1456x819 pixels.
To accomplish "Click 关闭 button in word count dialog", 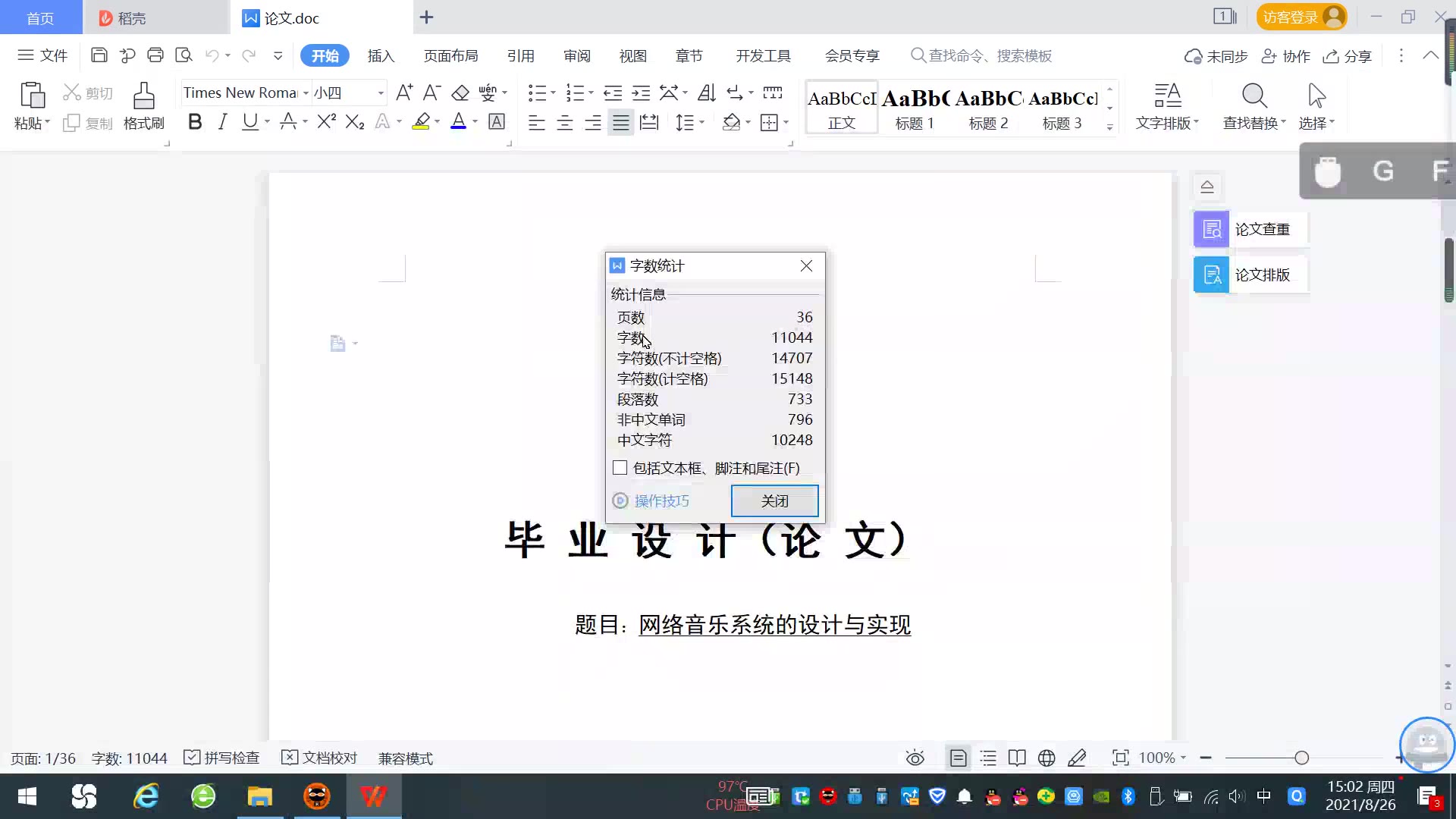I will (774, 501).
